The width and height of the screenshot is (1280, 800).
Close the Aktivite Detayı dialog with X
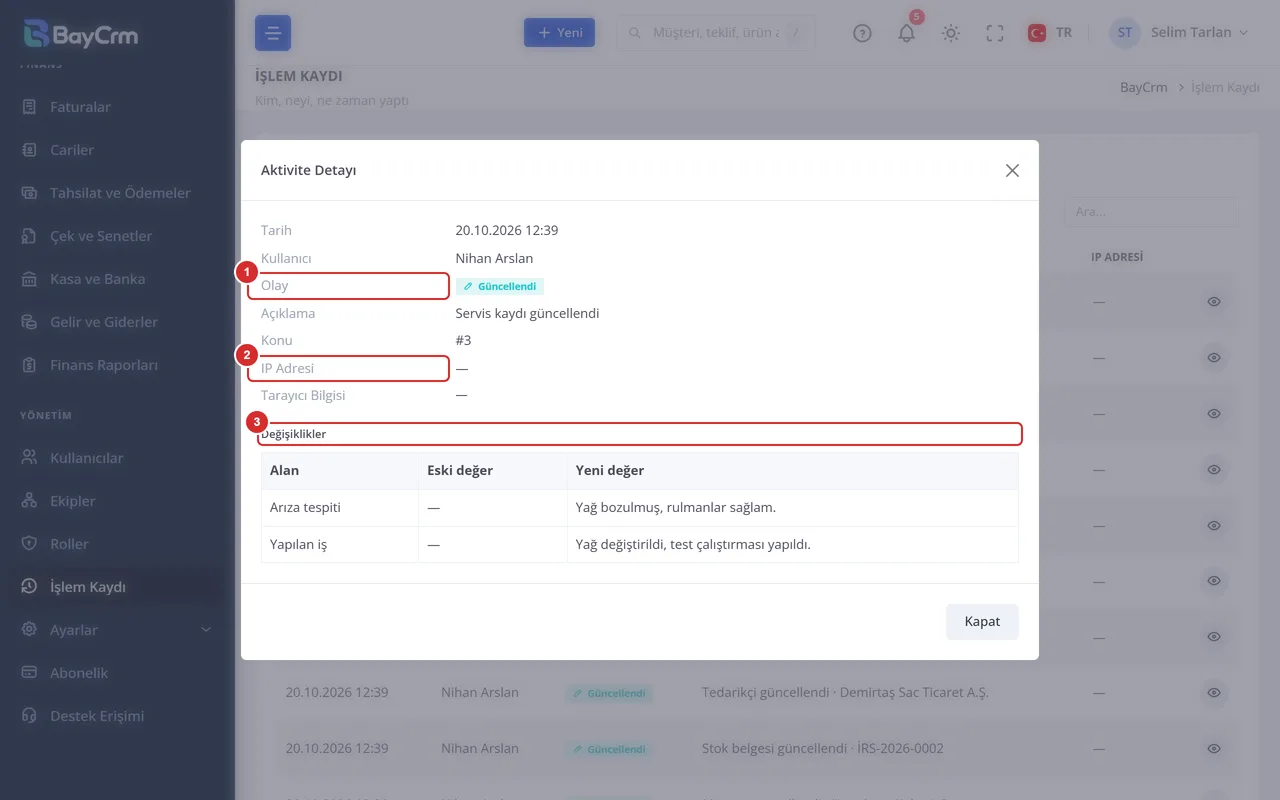coord(1012,171)
